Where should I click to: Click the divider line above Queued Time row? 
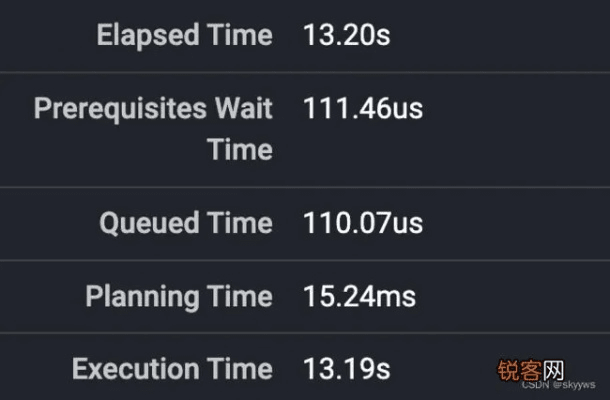click(x=305, y=187)
